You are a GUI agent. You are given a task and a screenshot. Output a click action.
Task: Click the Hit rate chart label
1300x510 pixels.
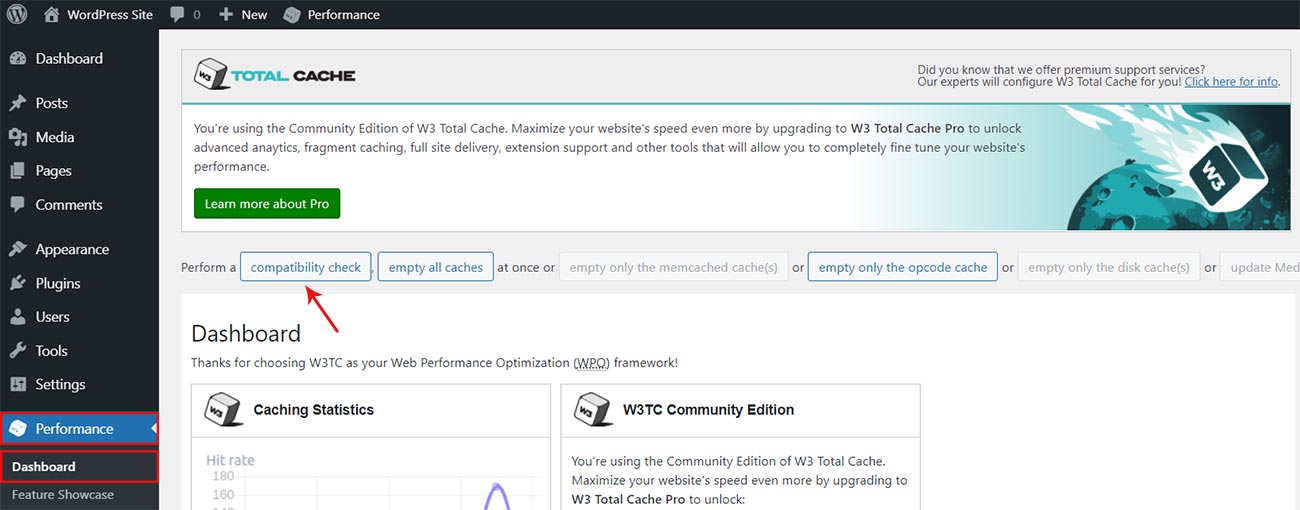click(x=230, y=460)
